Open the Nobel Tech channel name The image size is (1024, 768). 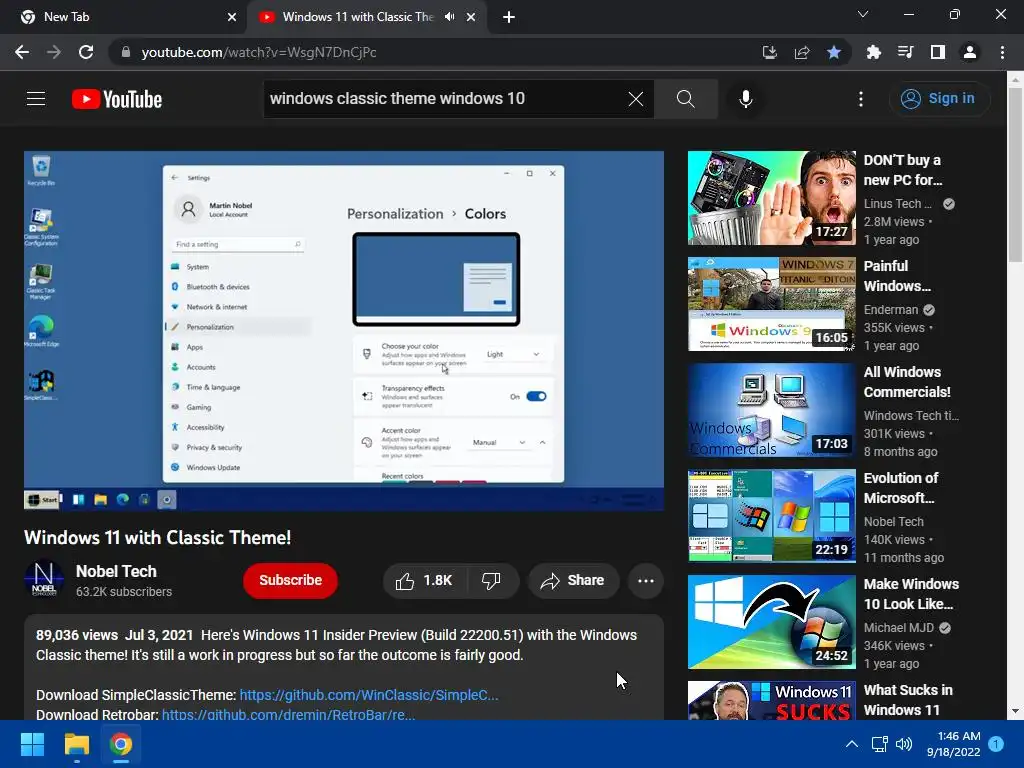coord(116,571)
